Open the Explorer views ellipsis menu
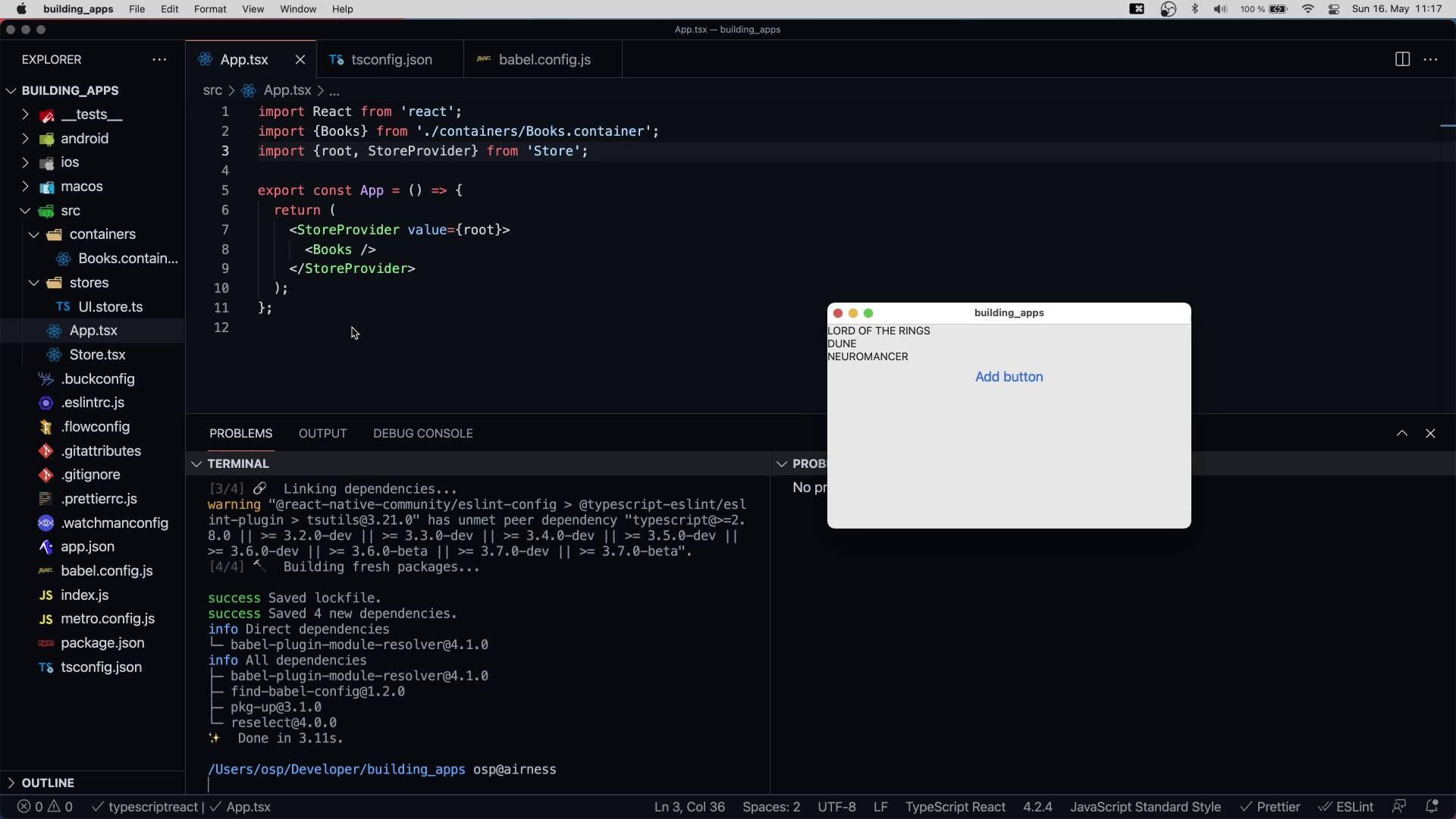 pos(159,59)
